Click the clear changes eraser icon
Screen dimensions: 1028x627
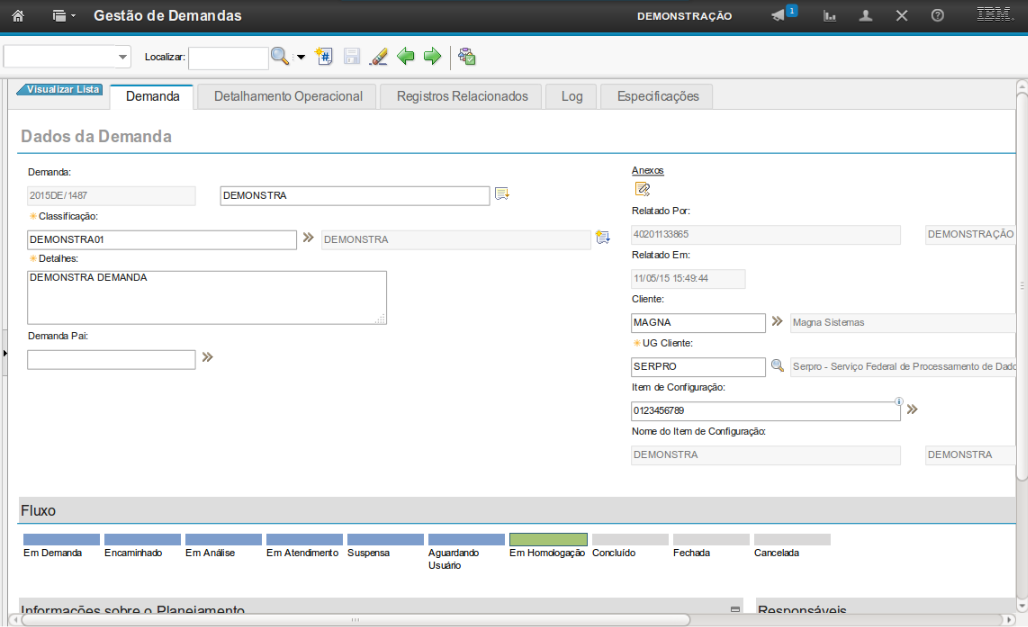click(x=378, y=57)
